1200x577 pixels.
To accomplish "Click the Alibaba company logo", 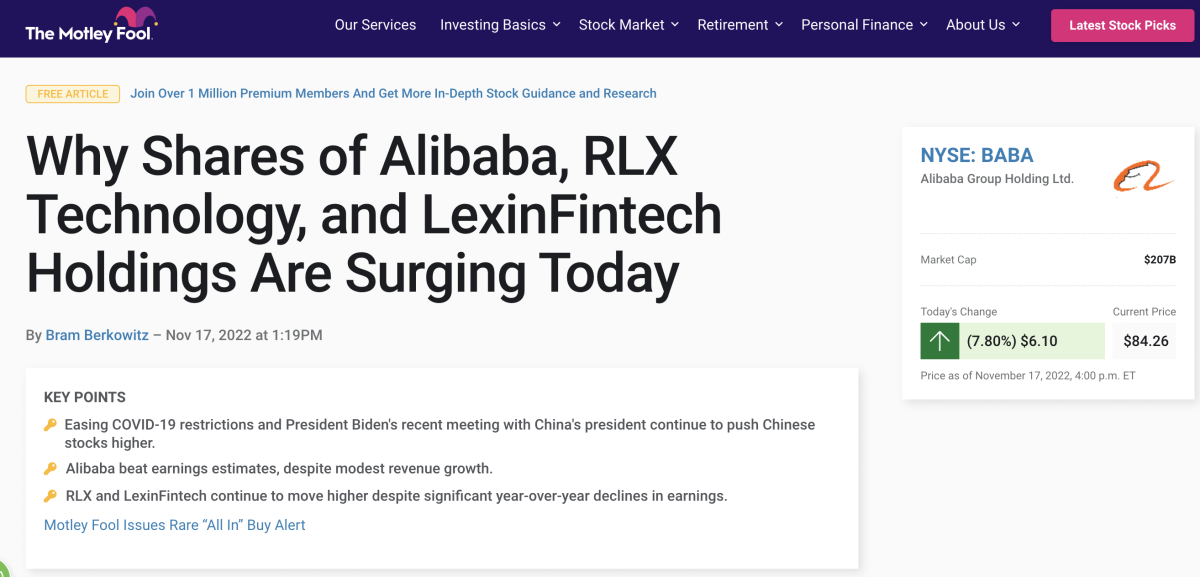I will 1142,176.
